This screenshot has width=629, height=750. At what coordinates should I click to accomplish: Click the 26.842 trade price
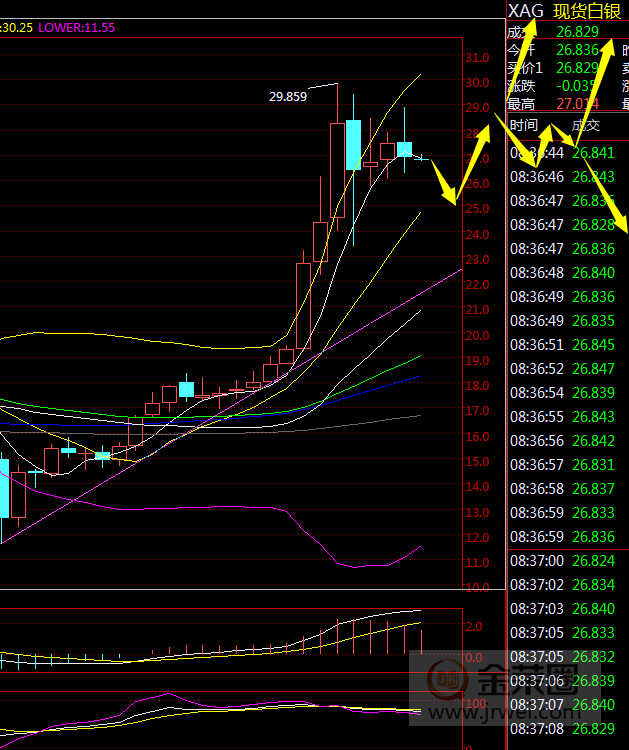[x=593, y=441]
